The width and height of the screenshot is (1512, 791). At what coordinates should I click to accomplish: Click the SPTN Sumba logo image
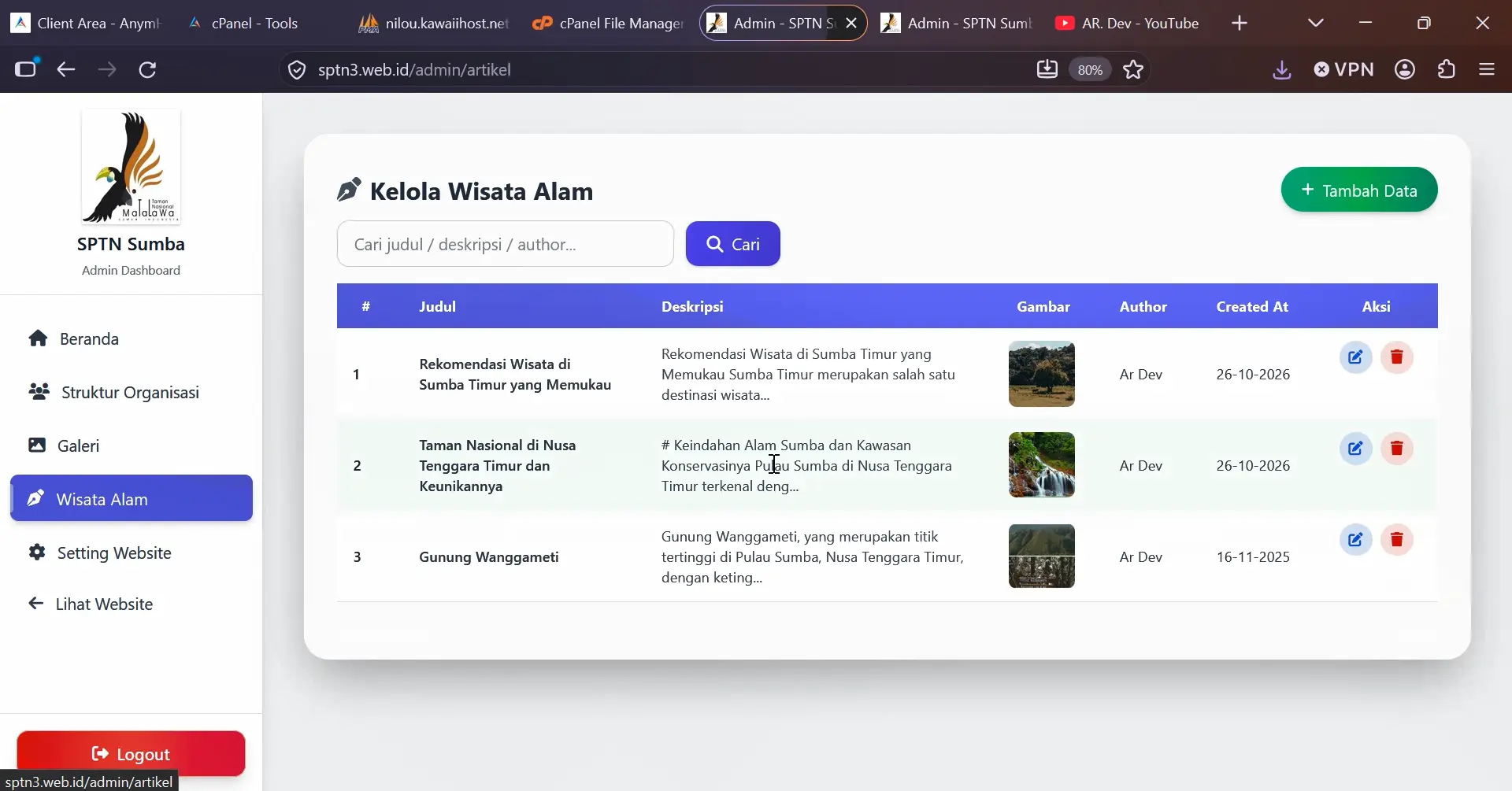coord(131,167)
